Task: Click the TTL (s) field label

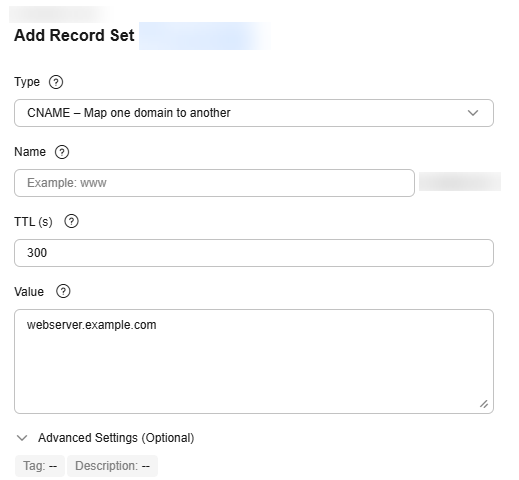Action: click(x=33, y=222)
